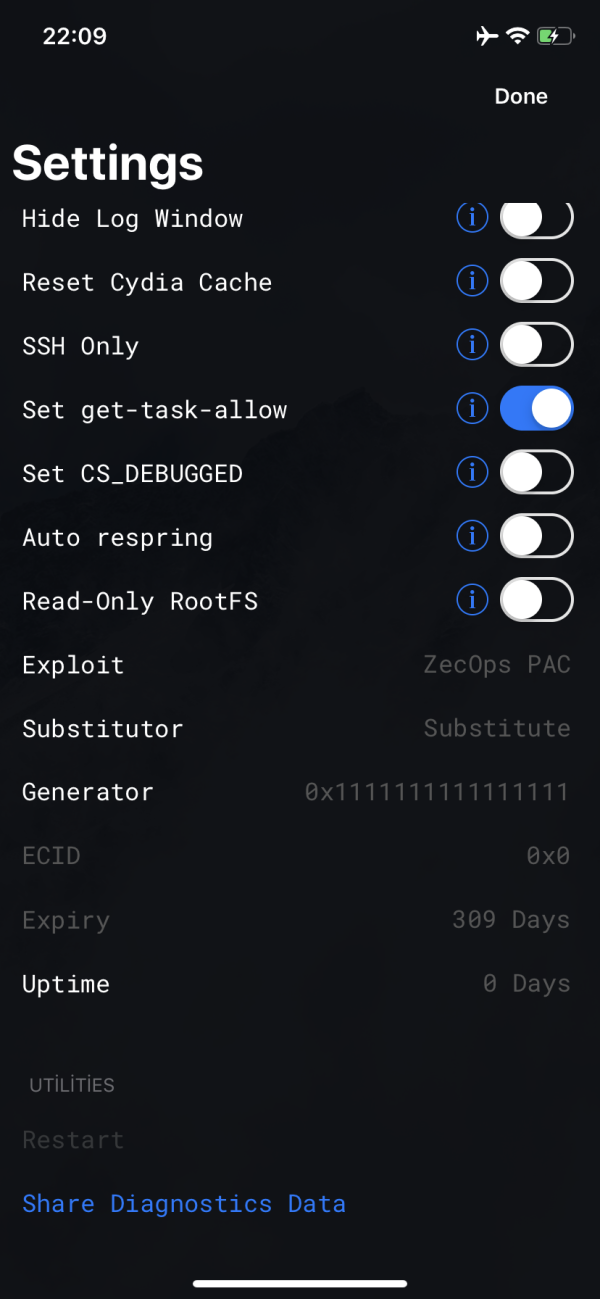Disable Set get-task-allow switch
The image size is (600, 1299).
(536, 409)
